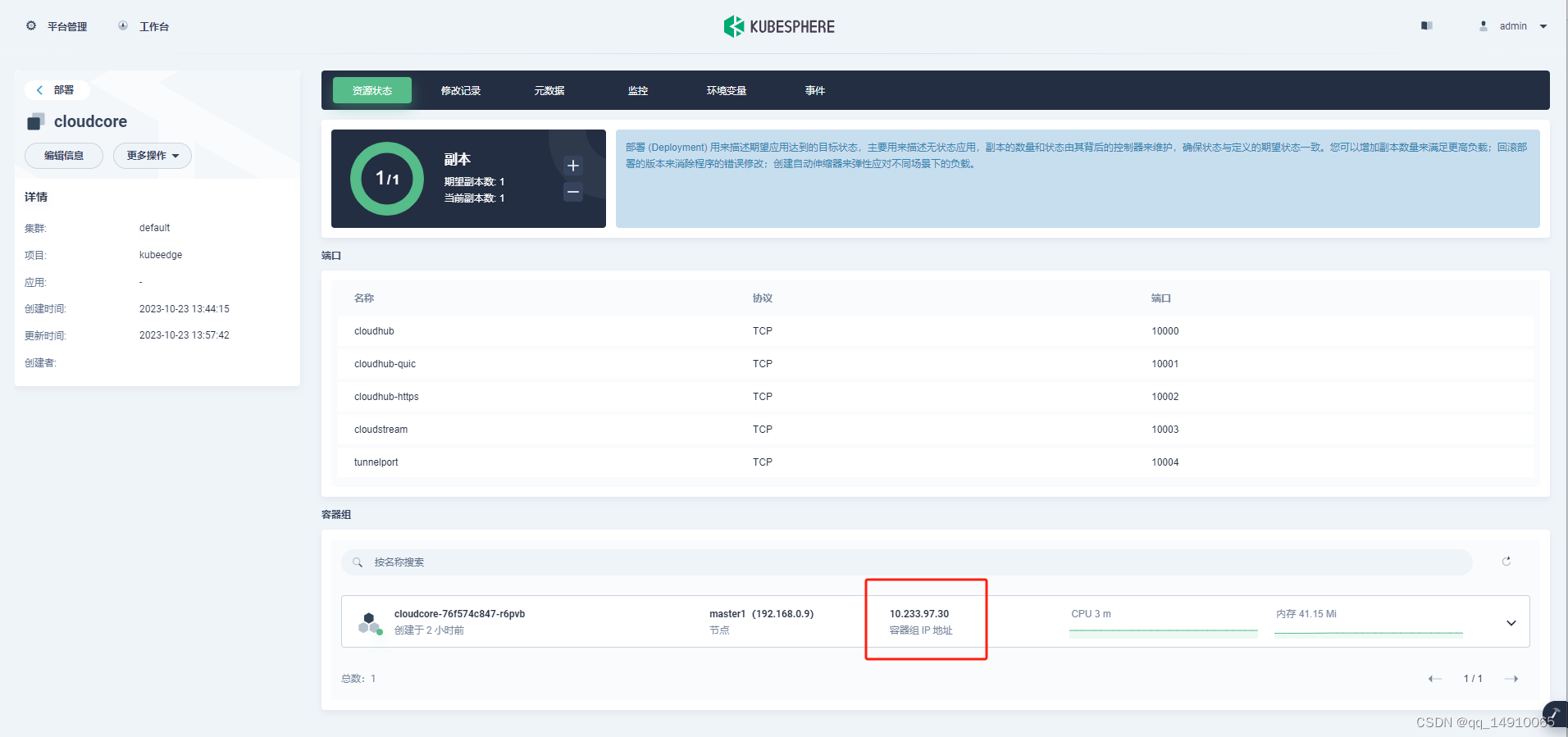Increase replica count with plus button
Image resolution: width=1568 pixels, height=737 pixels.
(573, 166)
